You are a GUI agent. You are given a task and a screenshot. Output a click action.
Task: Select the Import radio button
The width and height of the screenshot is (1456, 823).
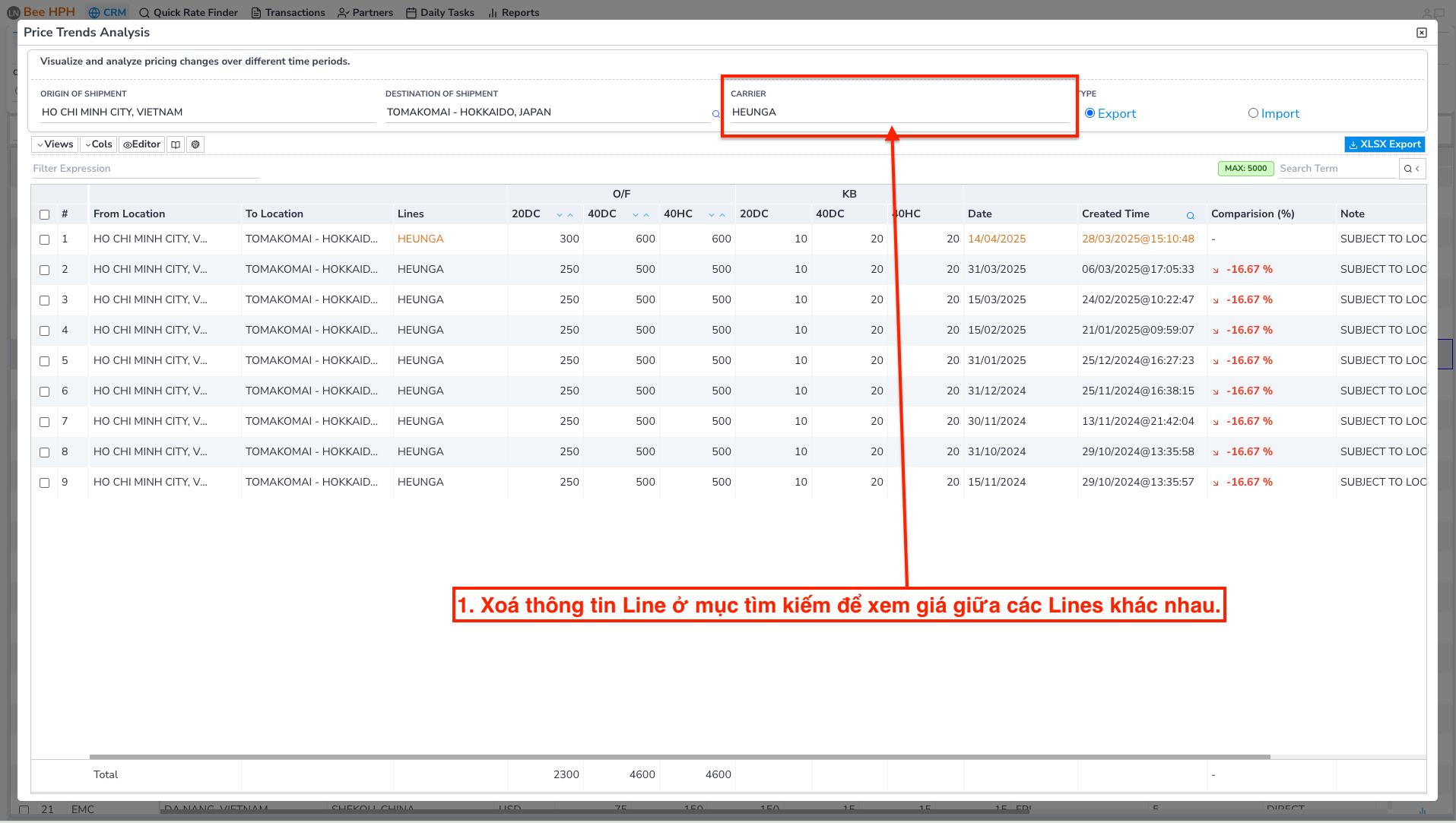[1253, 113]
